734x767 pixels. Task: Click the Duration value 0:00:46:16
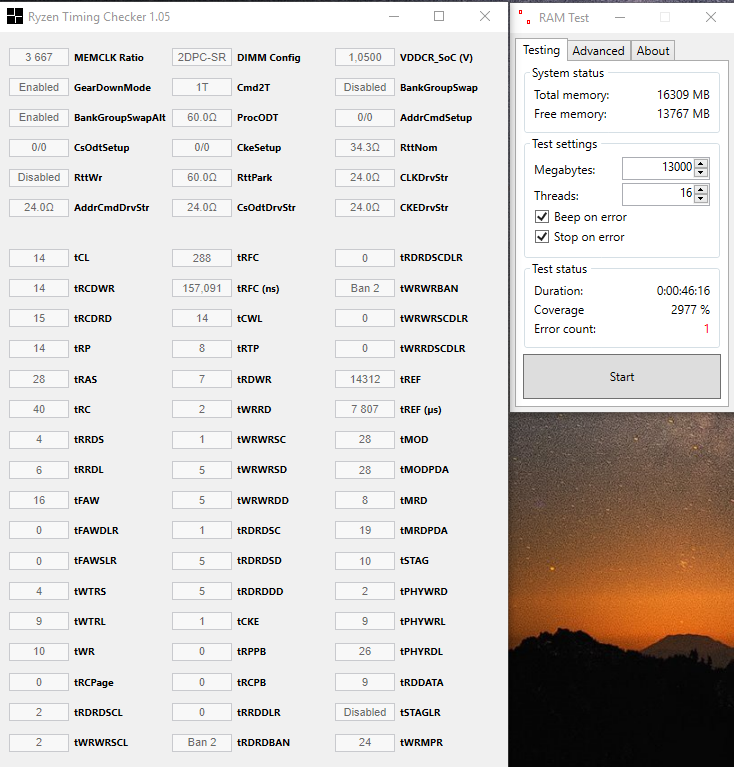point(683,291)
